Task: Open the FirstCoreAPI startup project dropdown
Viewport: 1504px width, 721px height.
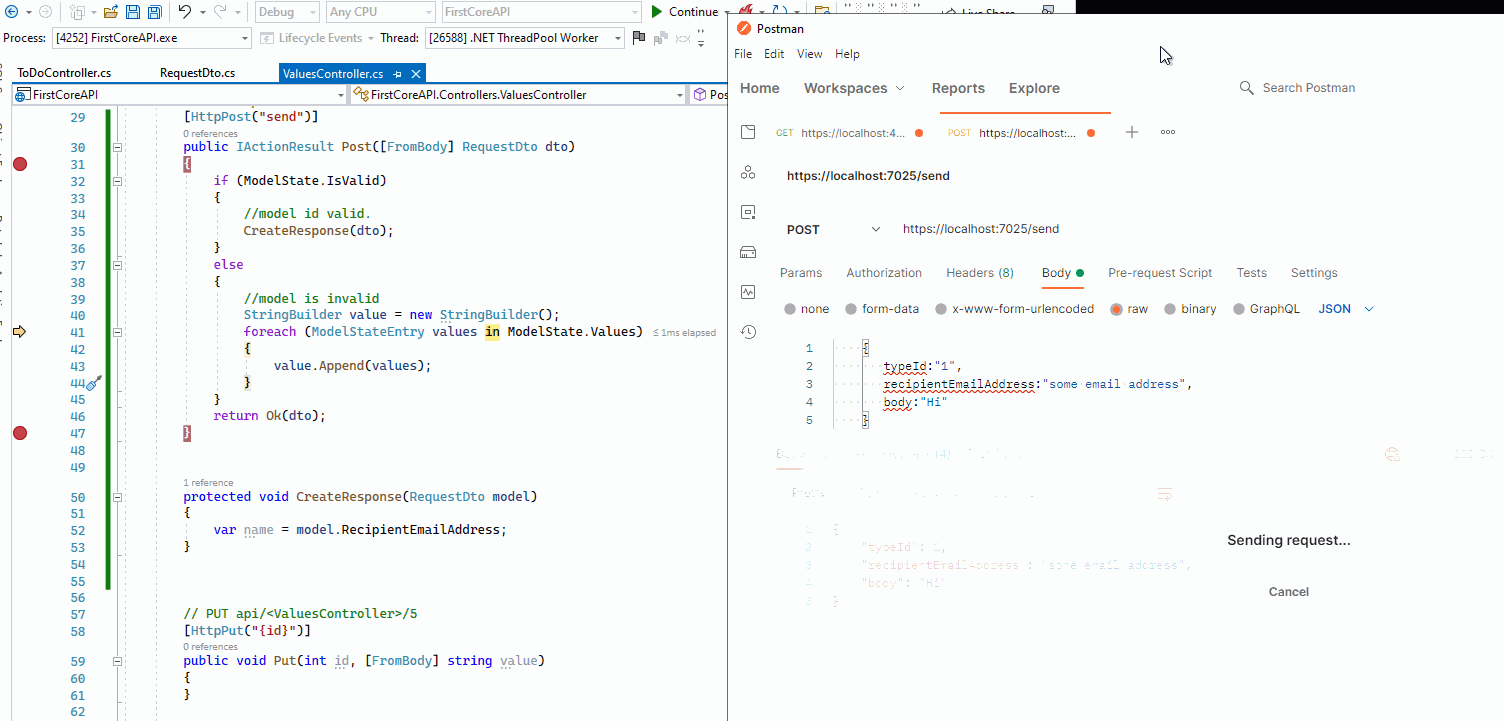Action: click(541, 12)
